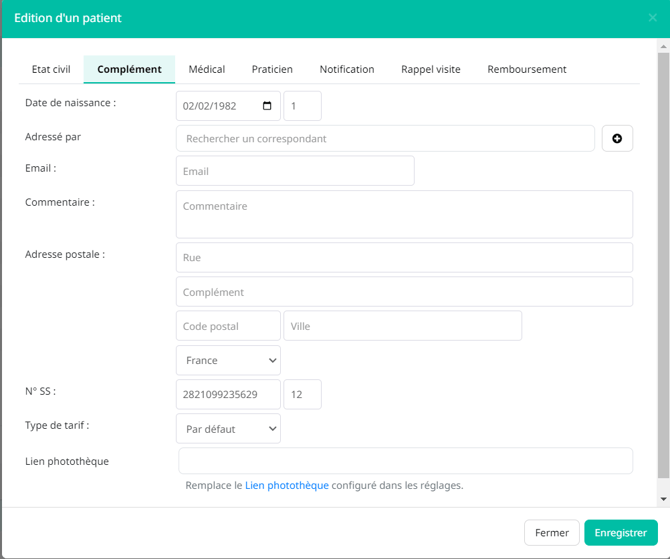Click in the Rechercher un correspondant field

tap(385, 139)
